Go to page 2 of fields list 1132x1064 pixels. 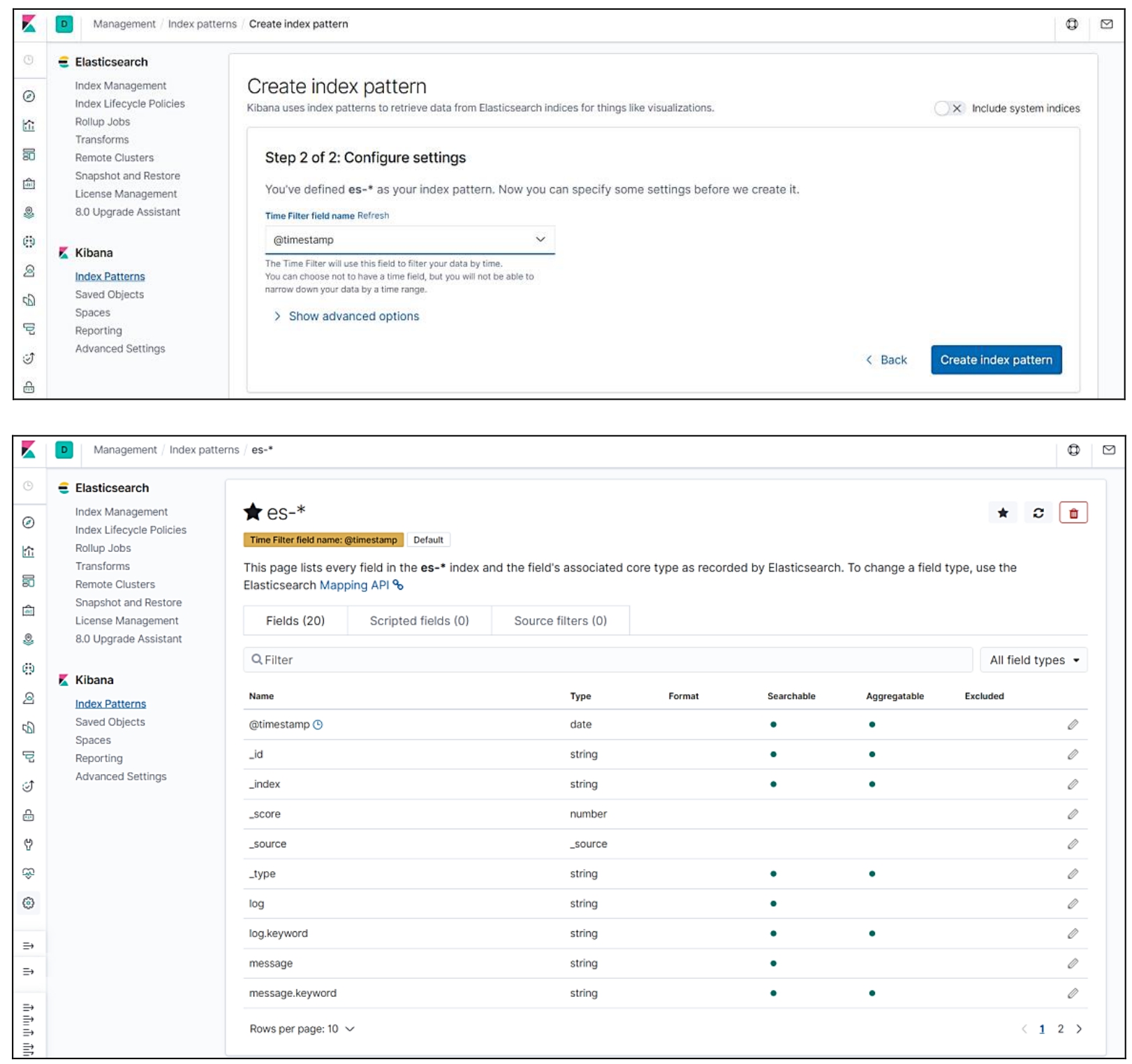[1060, 1029]
